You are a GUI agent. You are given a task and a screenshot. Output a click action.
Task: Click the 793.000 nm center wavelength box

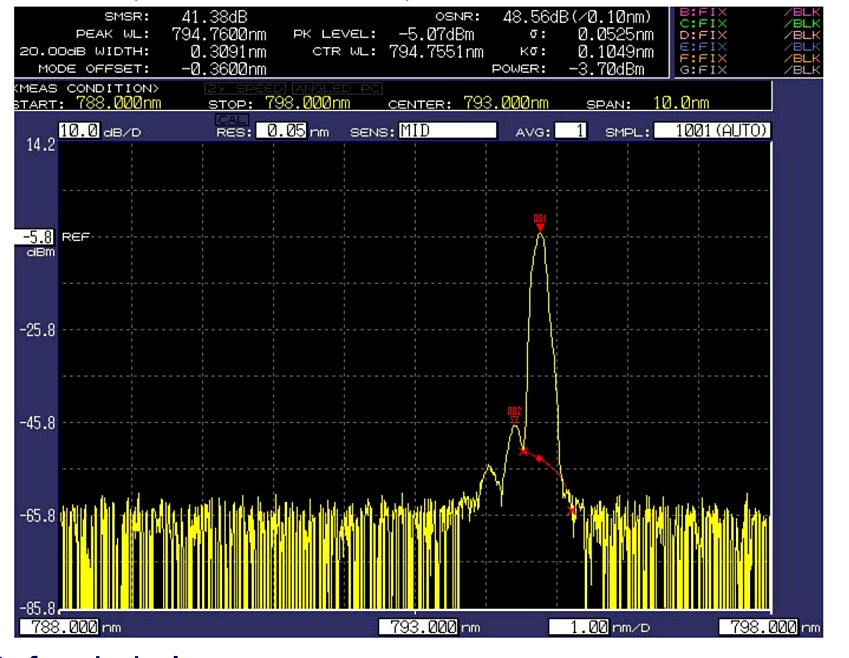tap(418, 627)
